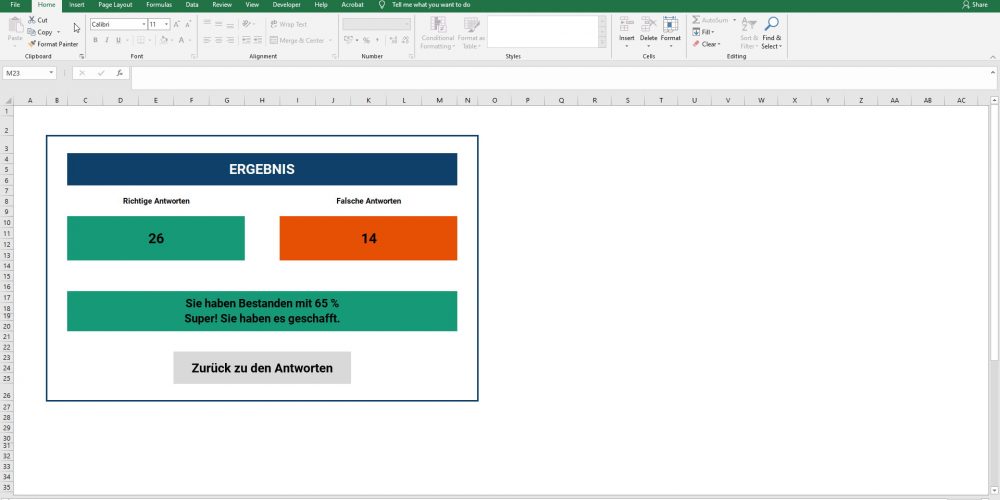Decrease font size with the smaller A

[x=188, y=24]
